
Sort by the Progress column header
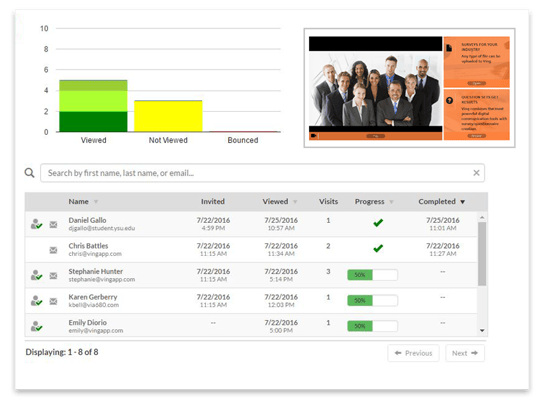pos(369,202)
